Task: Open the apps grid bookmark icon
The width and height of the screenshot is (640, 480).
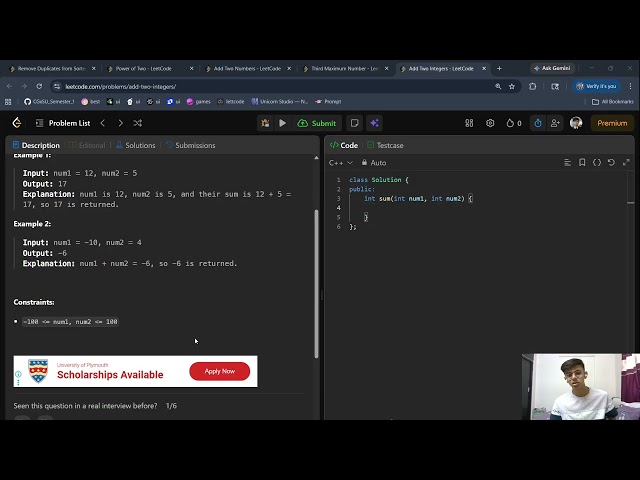Action: coord(8,102)
